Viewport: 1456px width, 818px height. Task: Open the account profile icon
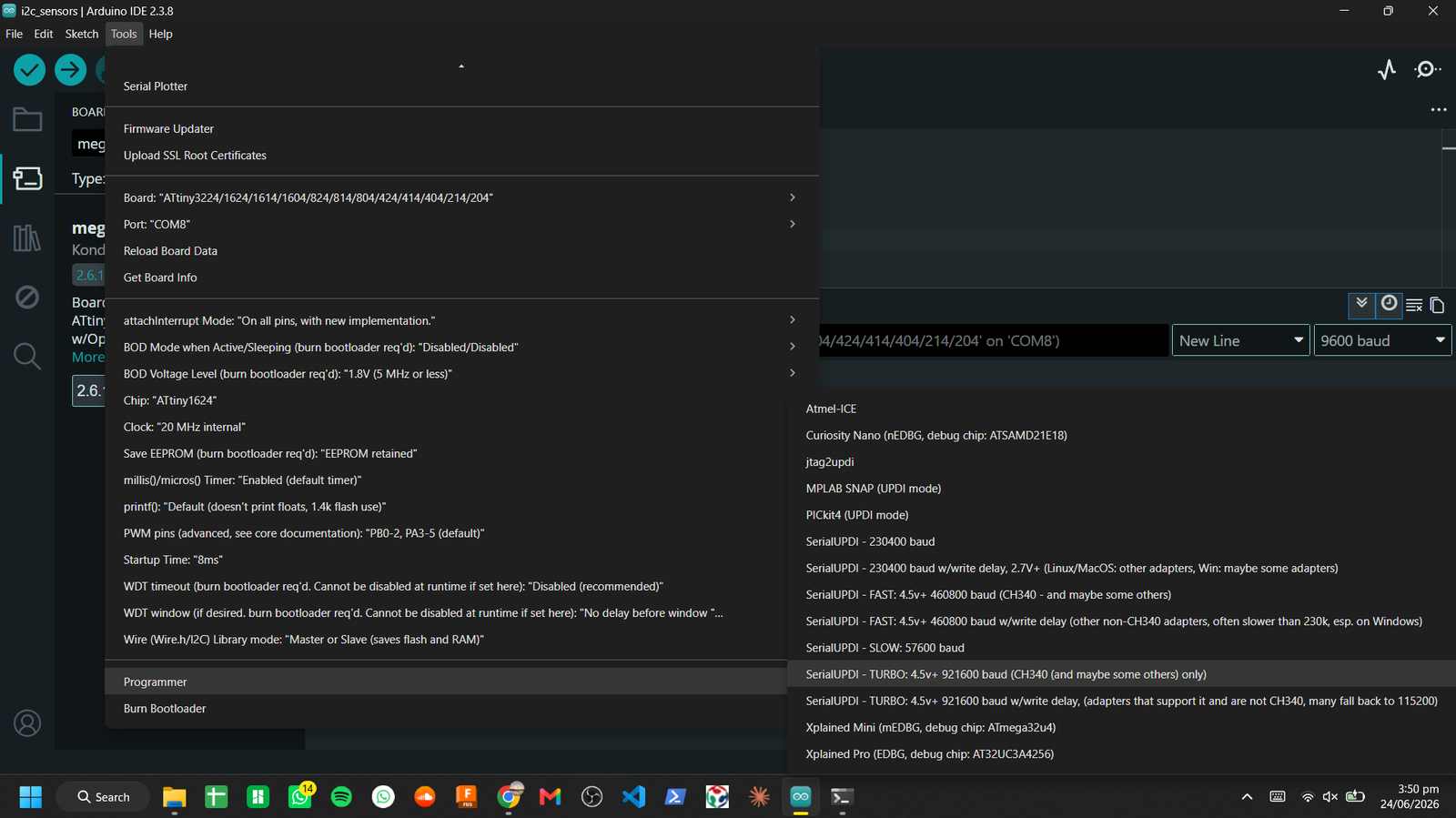pyautogui.click(x=27, y=723)
